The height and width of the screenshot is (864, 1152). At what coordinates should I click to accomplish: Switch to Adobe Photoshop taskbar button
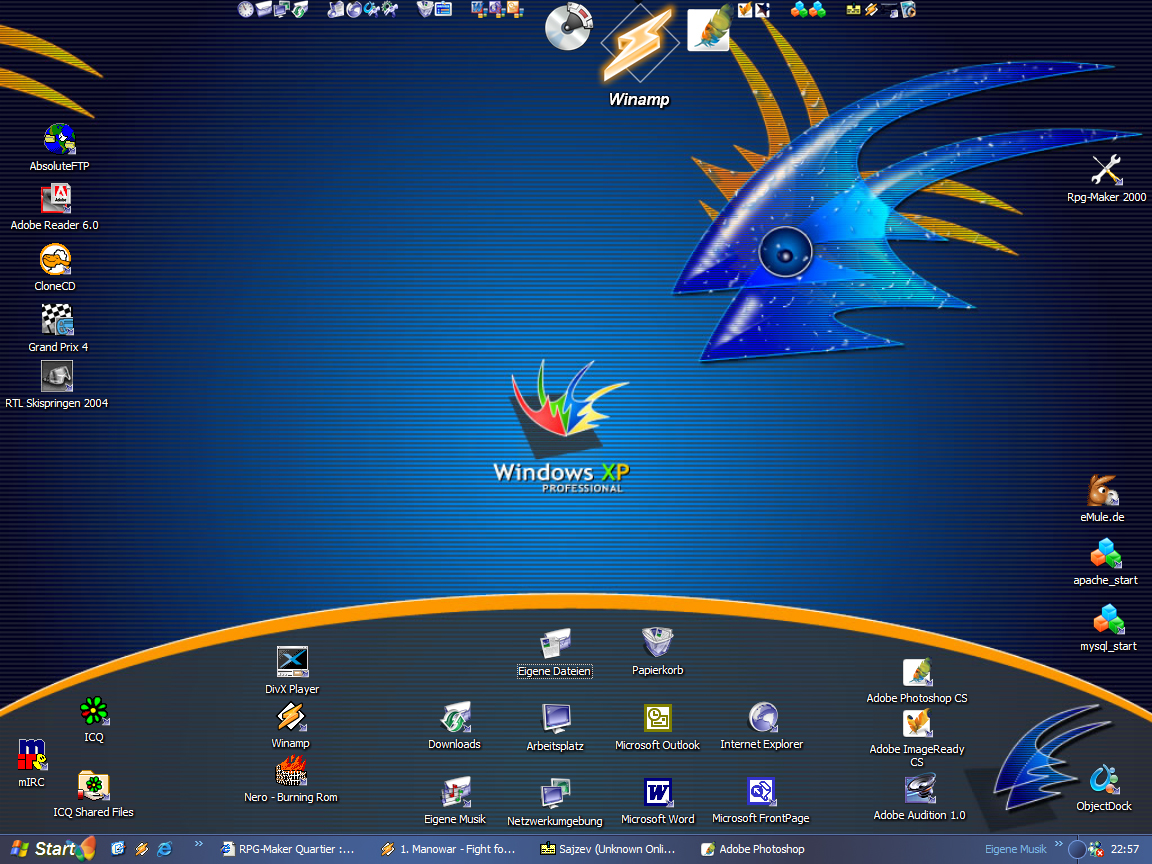(x=755, y=849)
